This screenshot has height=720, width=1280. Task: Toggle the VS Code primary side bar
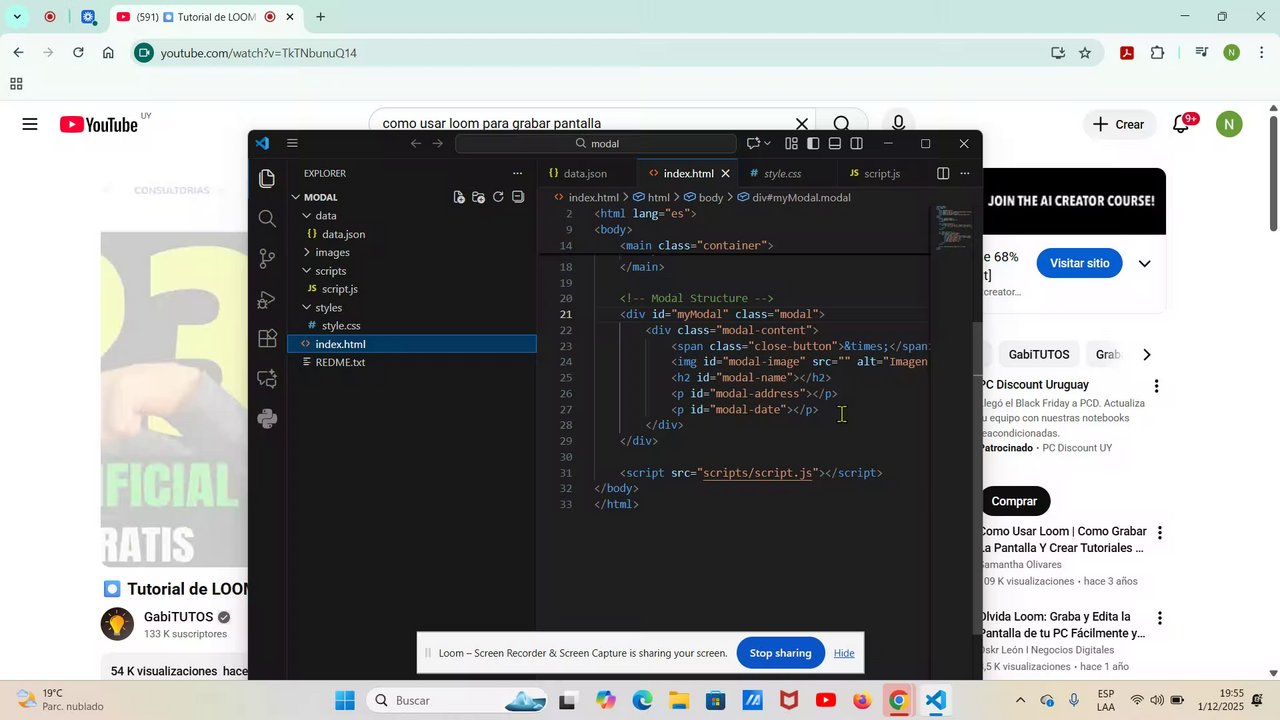pyautogui.click(x=813, y=144)
